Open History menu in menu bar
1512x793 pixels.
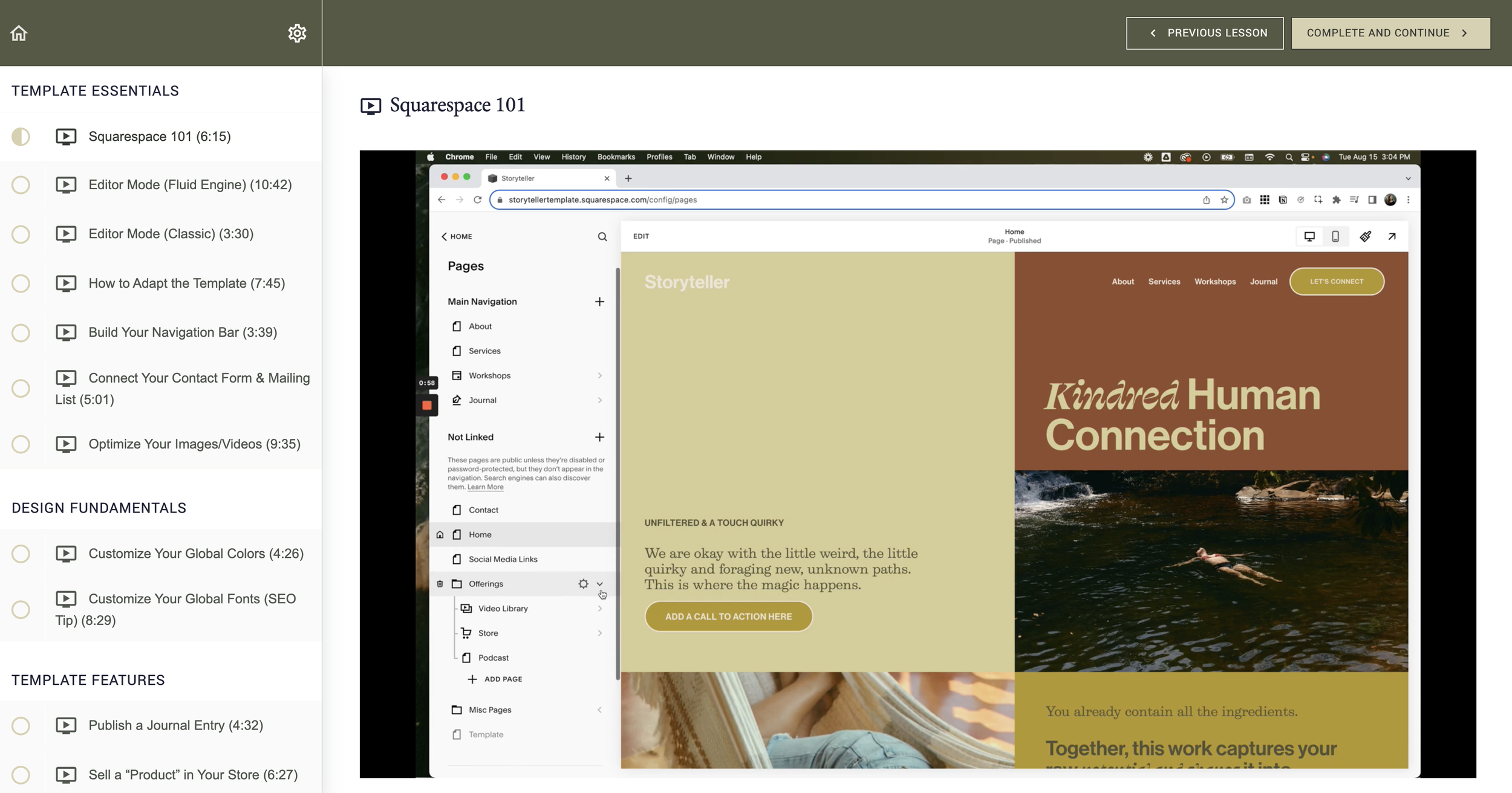click(x=573, y=157)
